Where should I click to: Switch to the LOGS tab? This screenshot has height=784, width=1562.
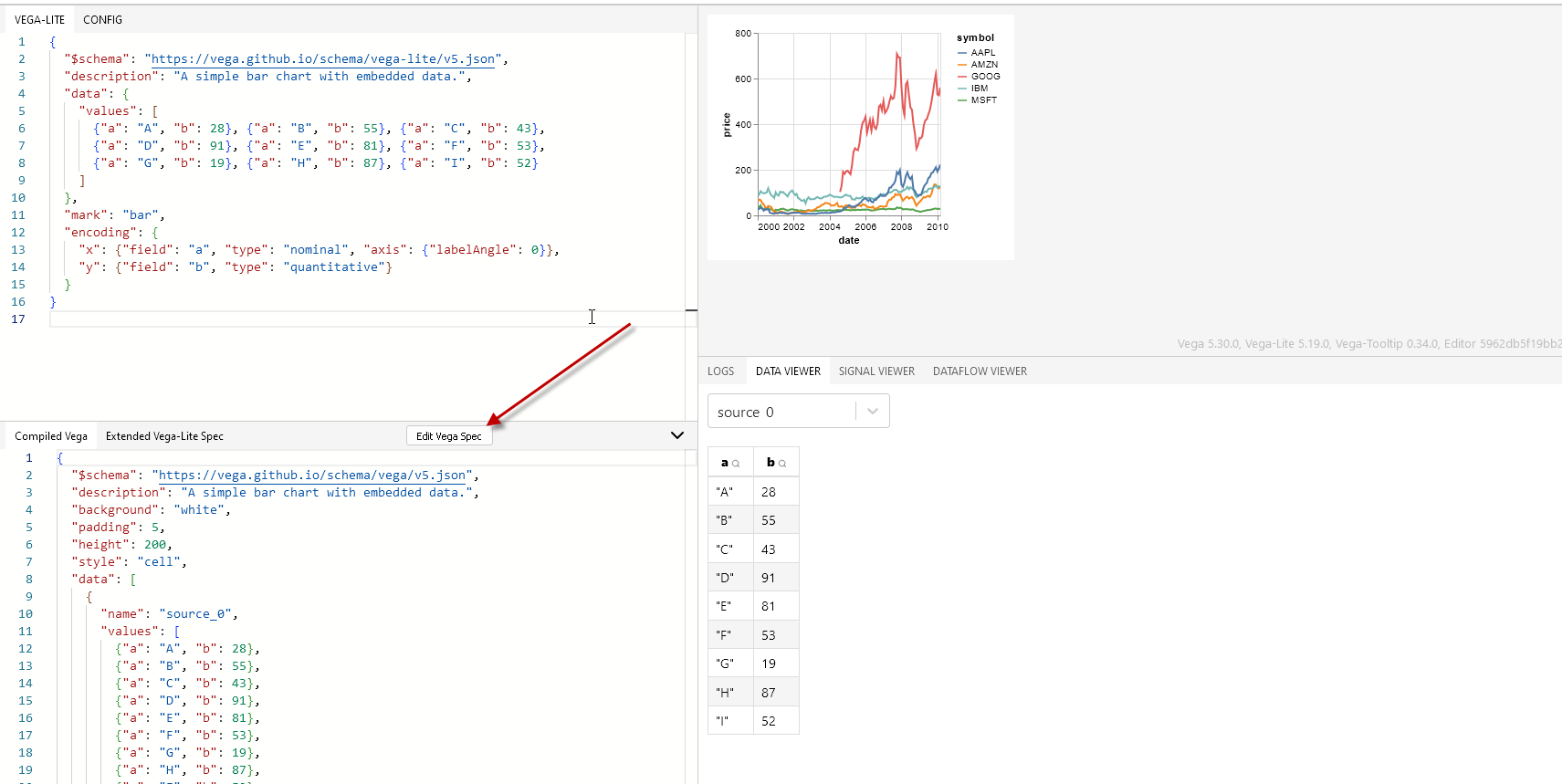720,371
